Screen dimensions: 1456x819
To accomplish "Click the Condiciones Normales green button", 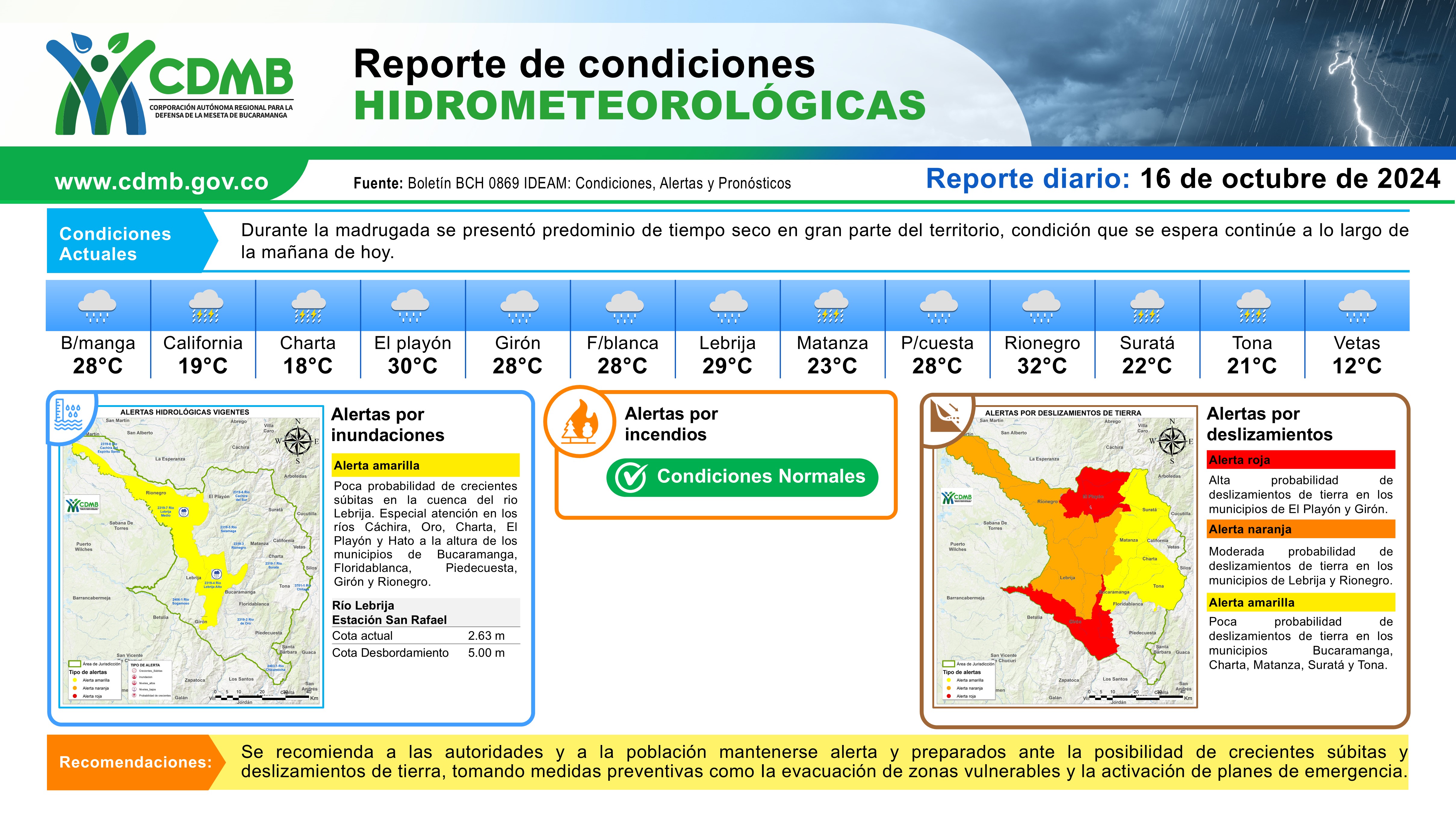I will tap(742, 478).
